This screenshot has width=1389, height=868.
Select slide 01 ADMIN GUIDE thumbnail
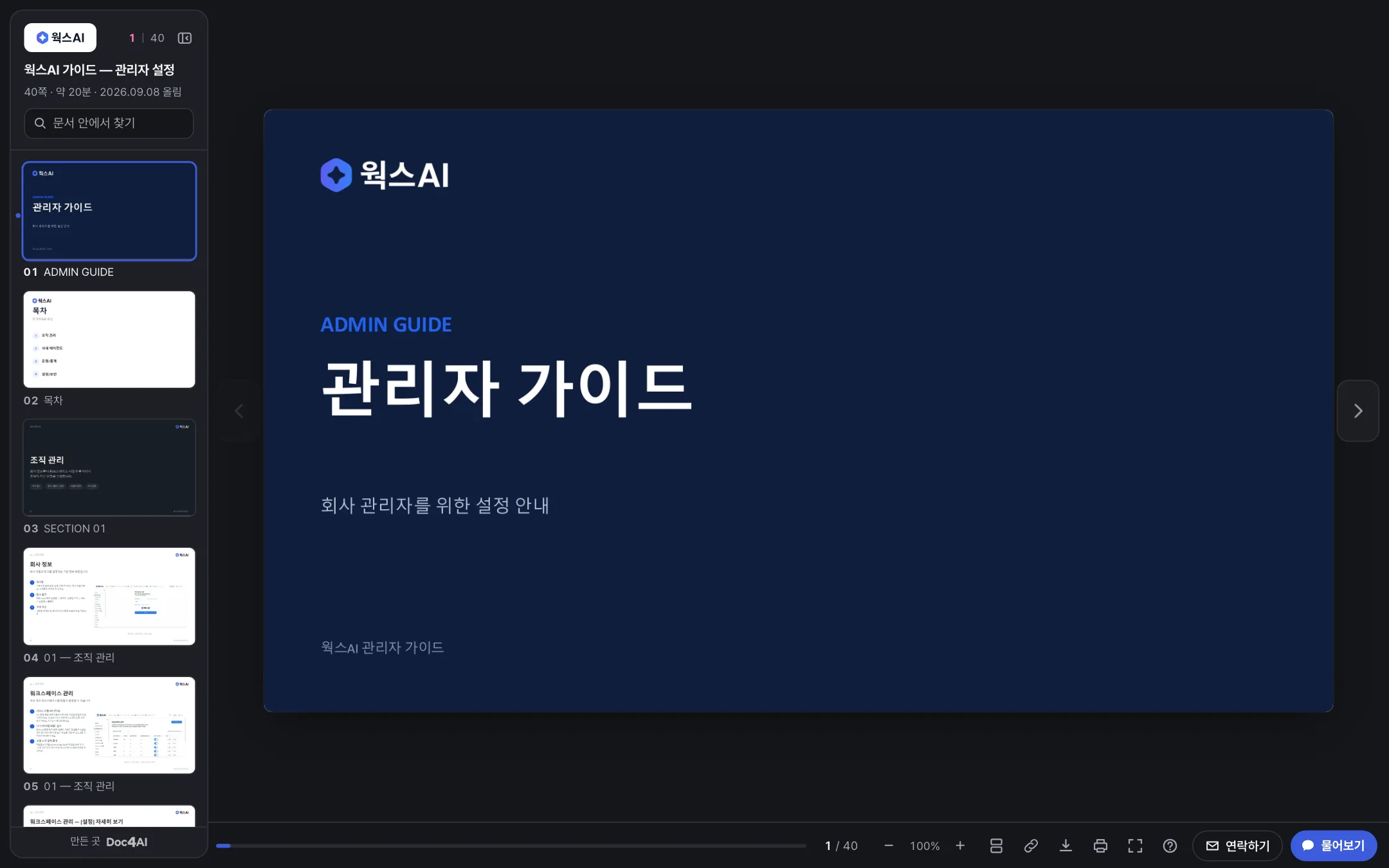pyautogui.click(x=109, y=211)
